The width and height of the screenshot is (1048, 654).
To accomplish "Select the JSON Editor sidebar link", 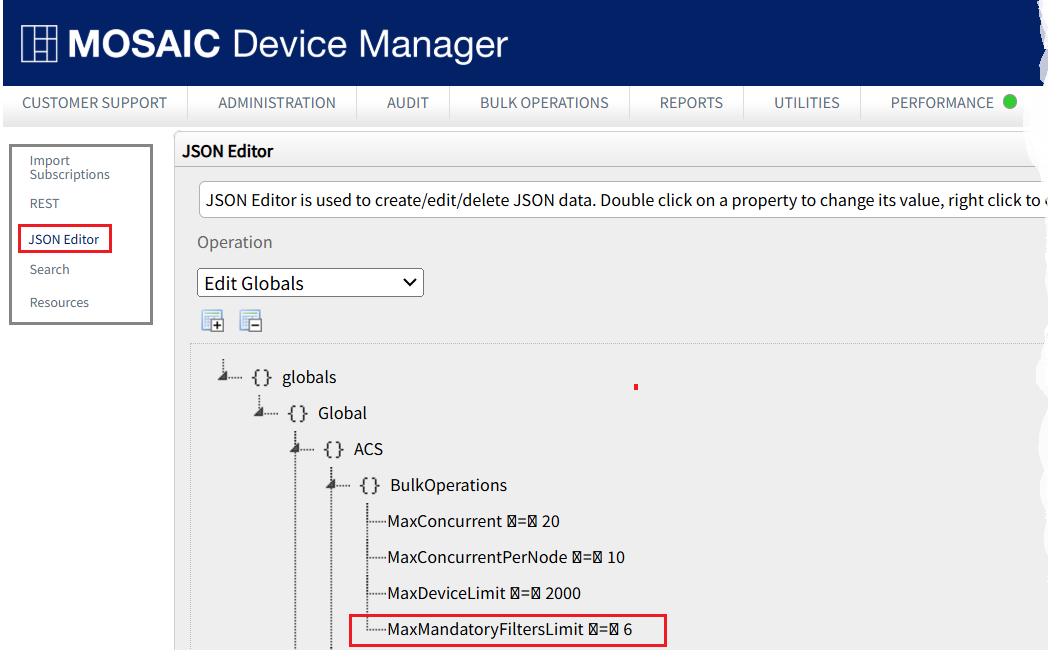I will [x=64, y=239].
